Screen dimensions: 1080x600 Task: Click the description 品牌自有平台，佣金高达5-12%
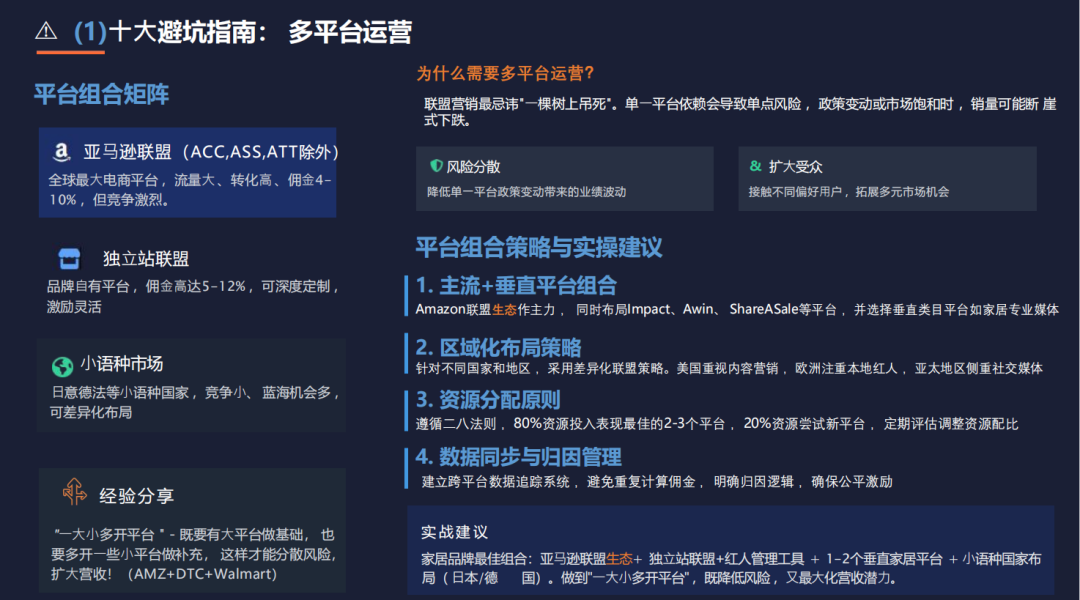click(146, 286)
